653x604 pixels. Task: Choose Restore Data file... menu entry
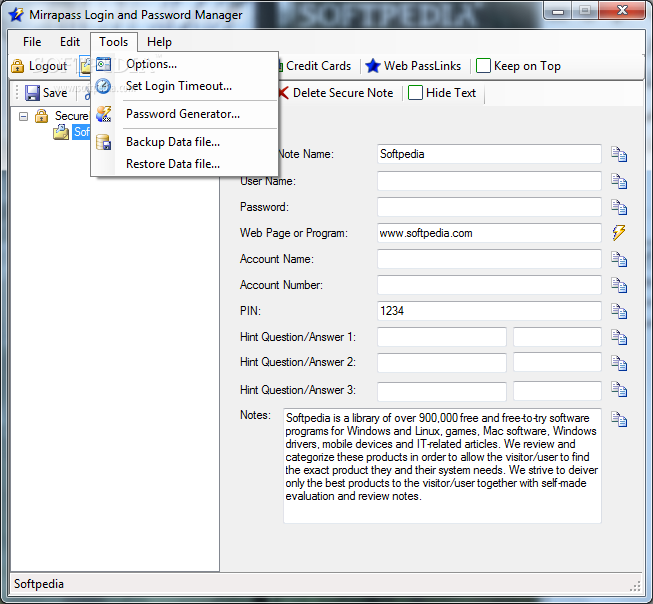coord(184,164)
